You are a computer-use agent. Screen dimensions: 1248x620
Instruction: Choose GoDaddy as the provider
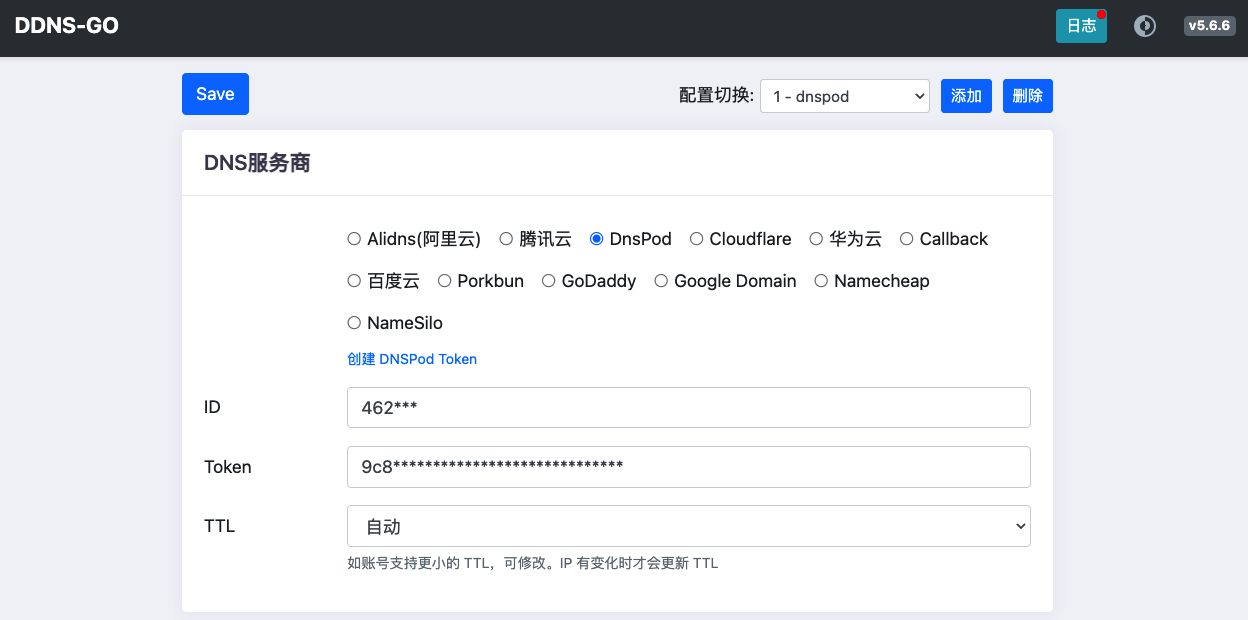click(548, 281)
